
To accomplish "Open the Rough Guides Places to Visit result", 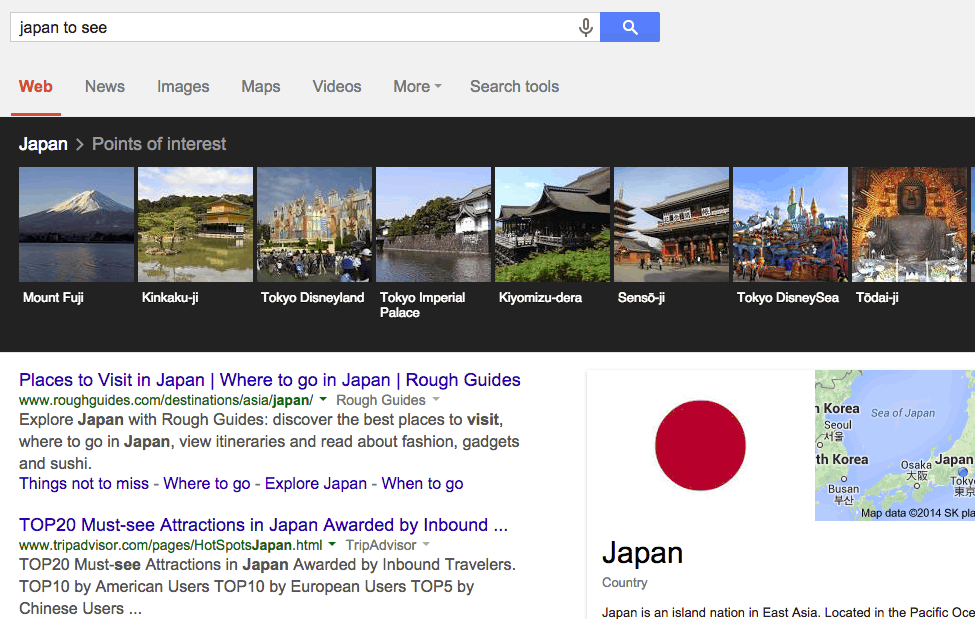I will (x=270, y=380).
